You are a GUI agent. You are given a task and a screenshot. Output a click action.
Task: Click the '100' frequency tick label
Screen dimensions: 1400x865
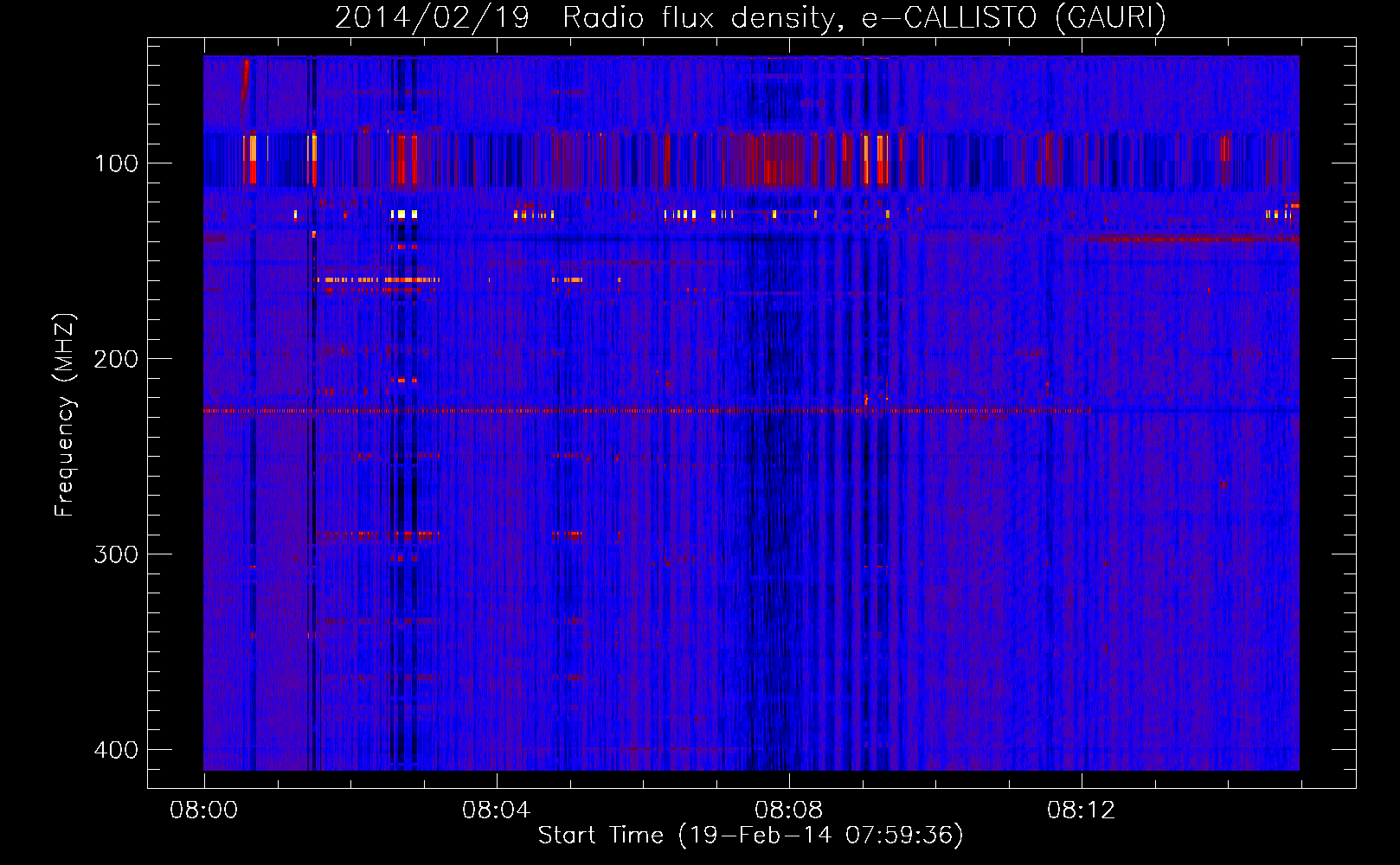[116, 163]
